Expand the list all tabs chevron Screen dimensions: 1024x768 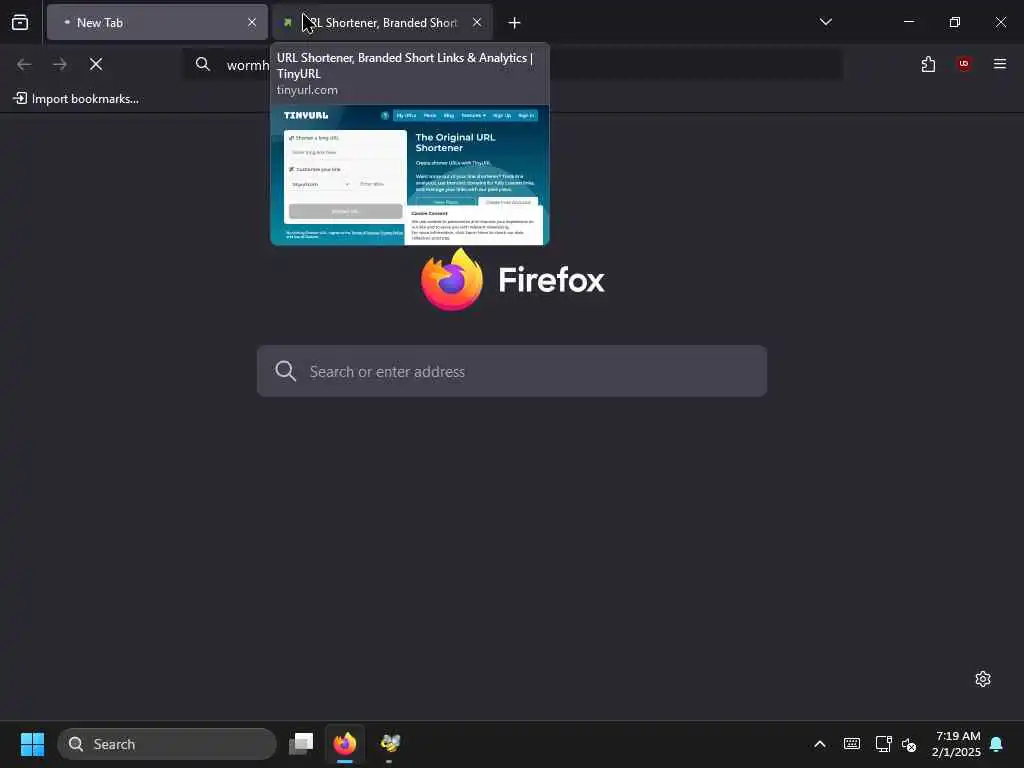click(x=825, y=22)
